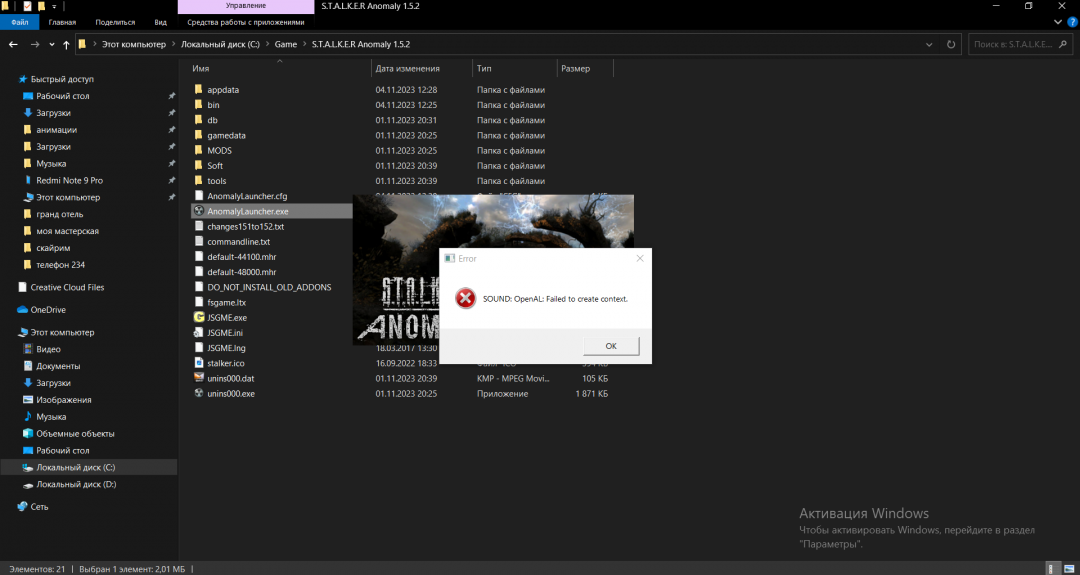The height and width of the screenshot is (575, 1080).
Task: Select the fsgame.ltx file
Action: (x=226, y=302)
